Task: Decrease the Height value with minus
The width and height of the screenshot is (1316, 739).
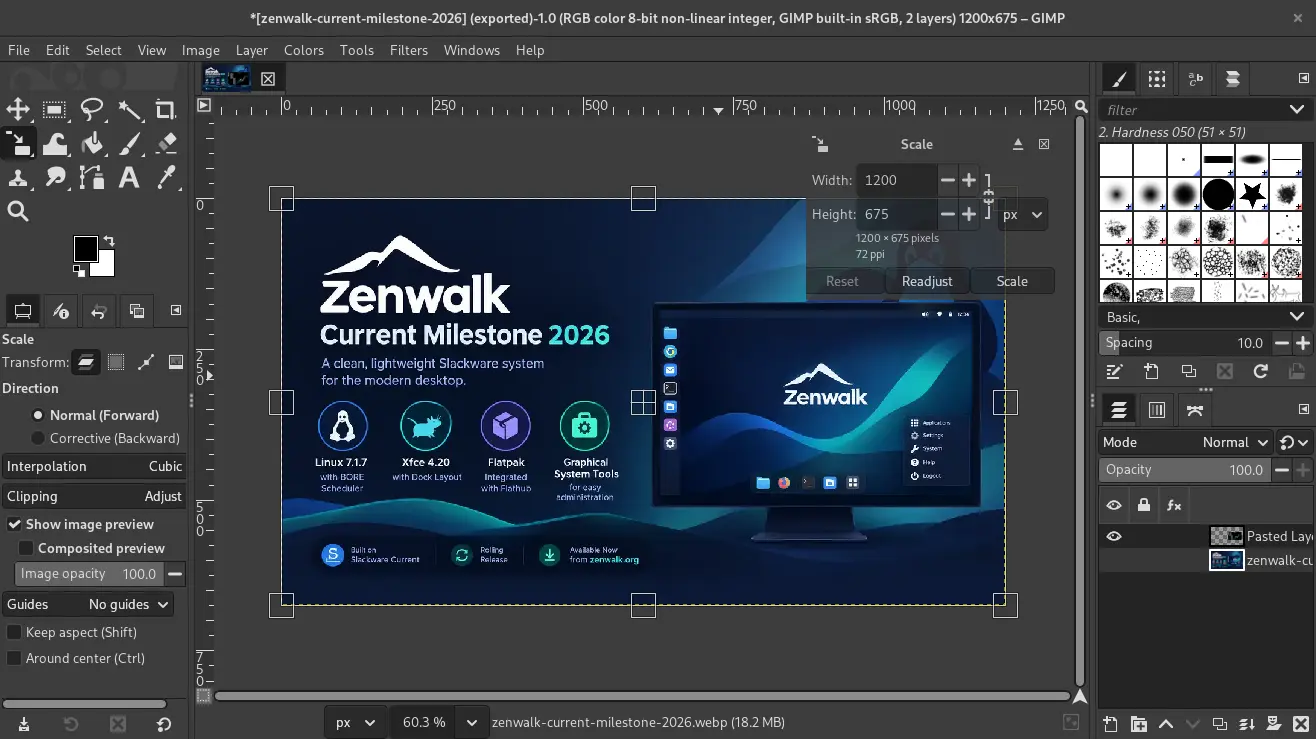Action: pos(947,214)
